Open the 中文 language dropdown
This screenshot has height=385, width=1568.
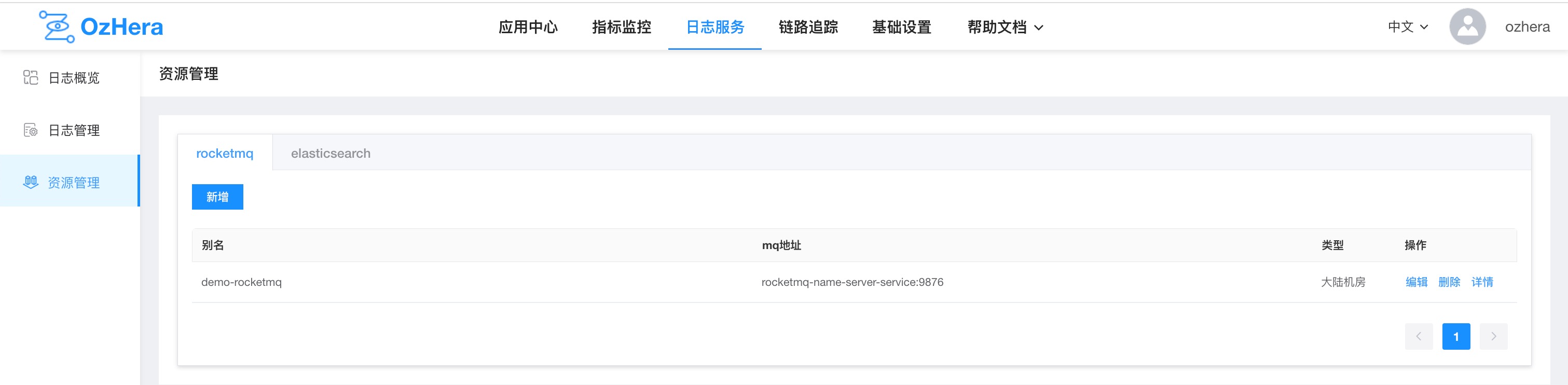coord(1408,27)
